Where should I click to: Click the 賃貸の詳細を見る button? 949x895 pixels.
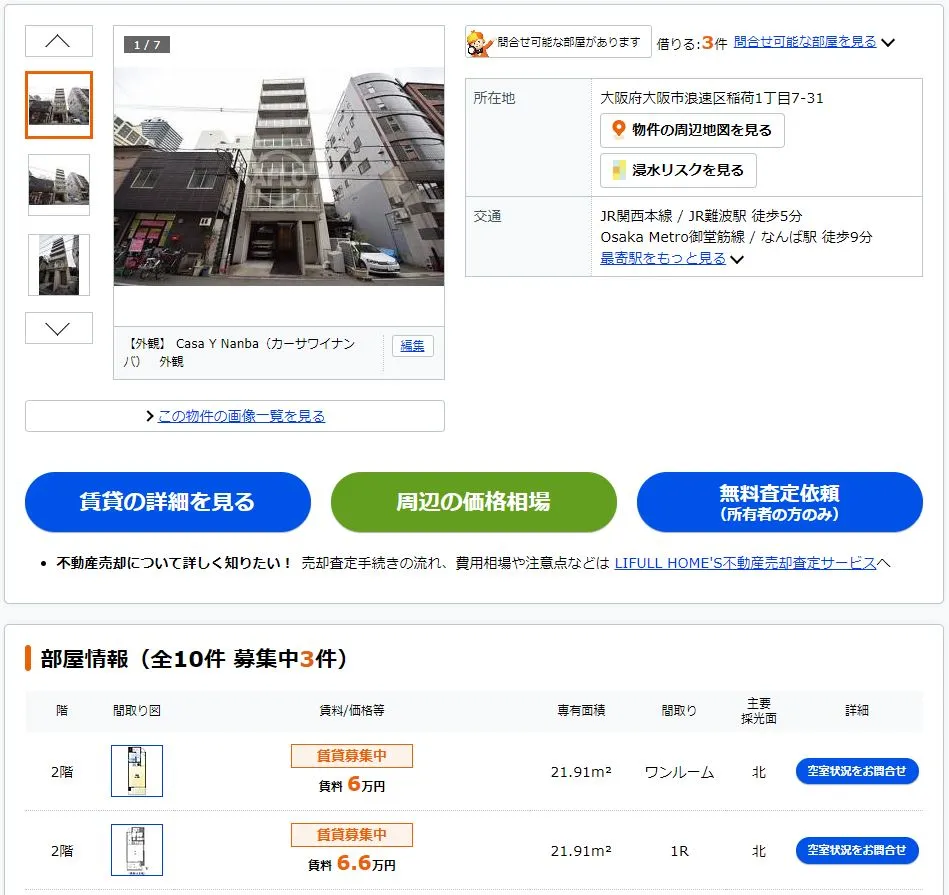pos(167,502)
